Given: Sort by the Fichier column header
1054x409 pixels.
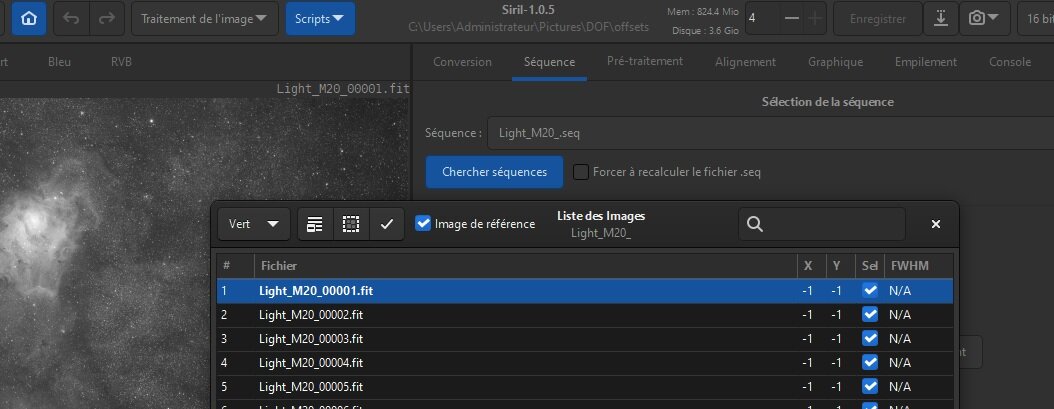Looking at the screenshot, I should (x=526, y=266).
